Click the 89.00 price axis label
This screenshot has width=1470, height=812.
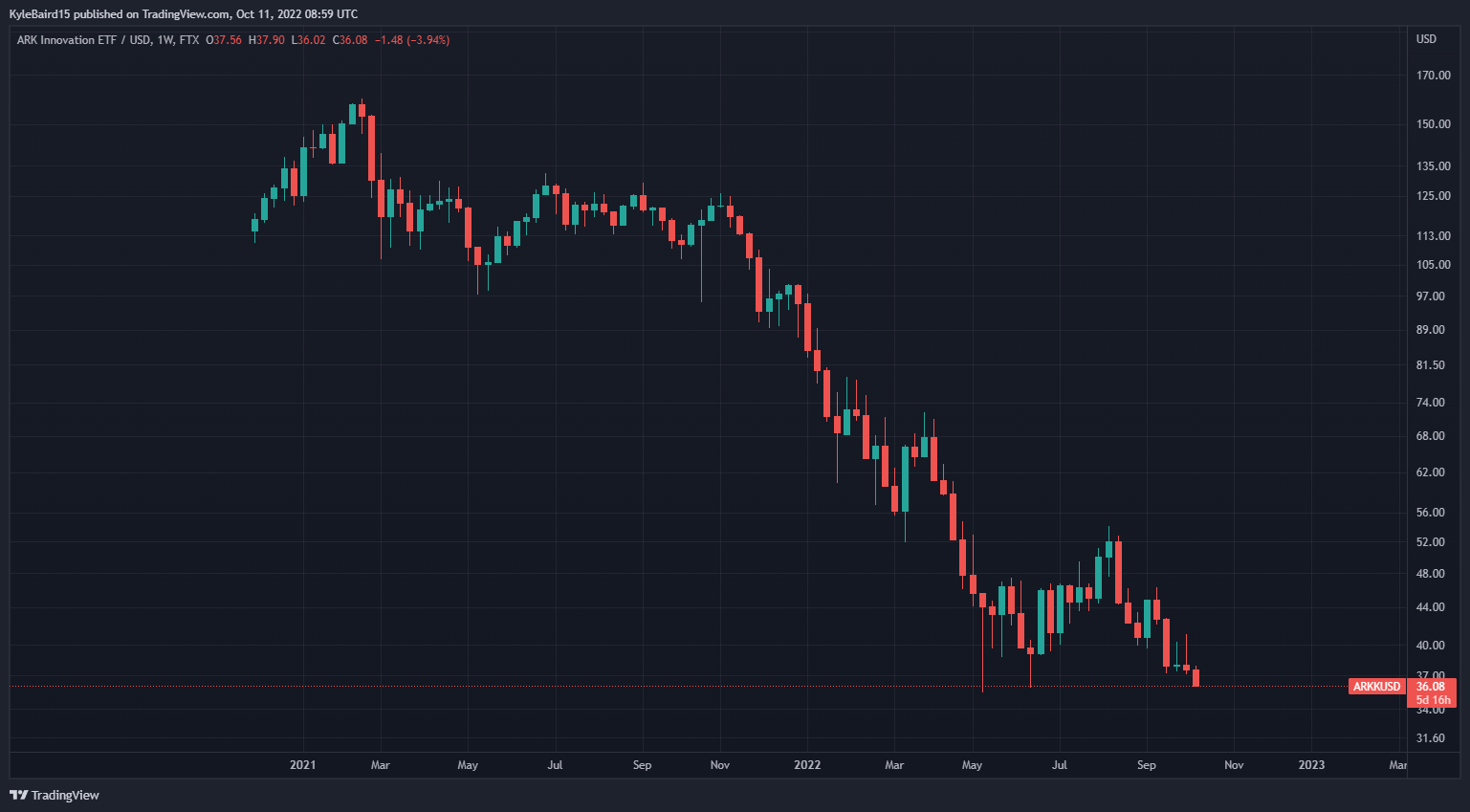pos(1431,330)
